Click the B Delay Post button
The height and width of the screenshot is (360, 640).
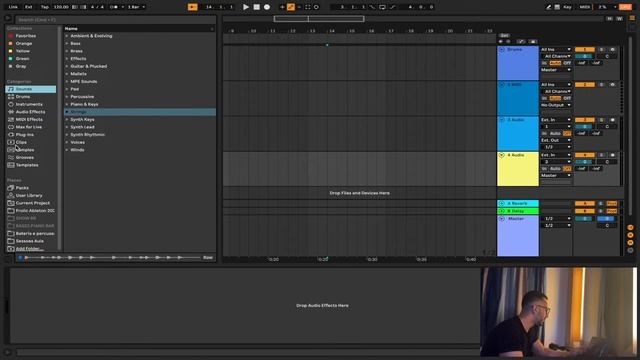point(611,211)
